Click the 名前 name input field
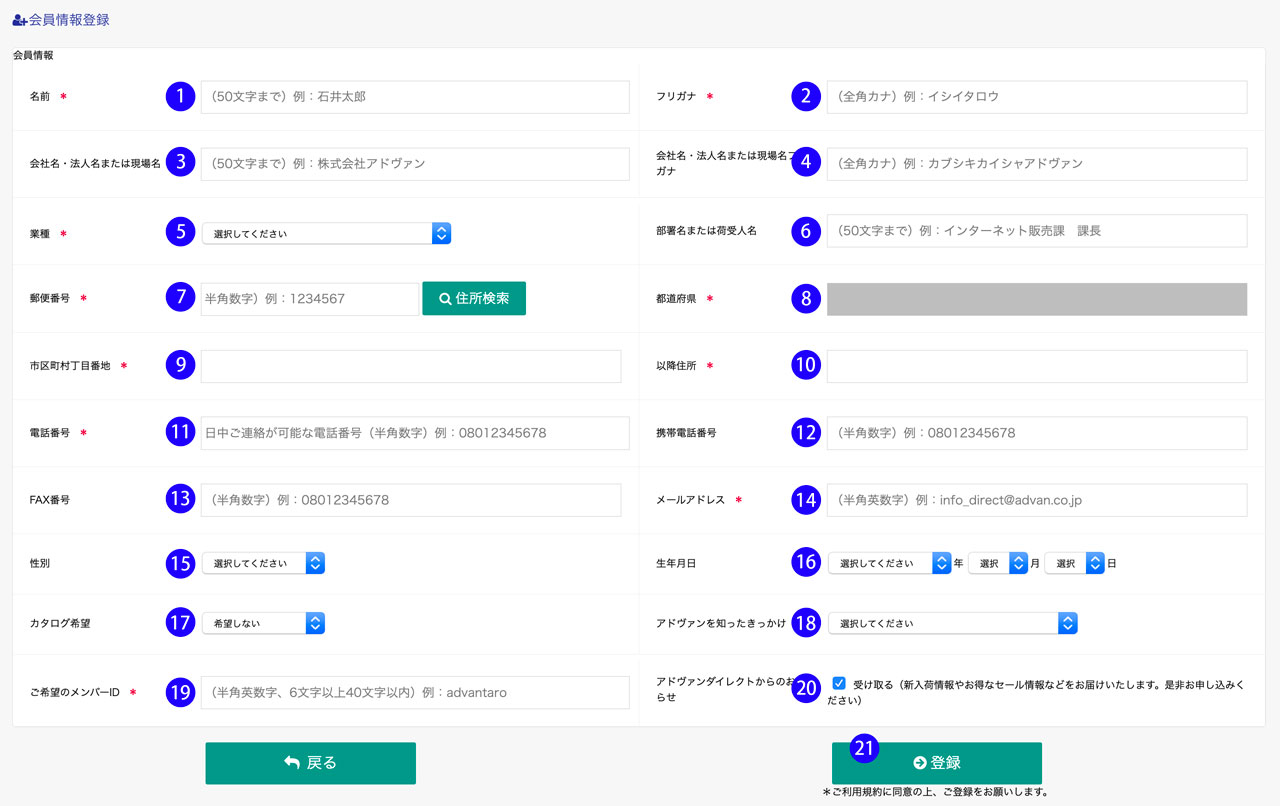1280x806 pixels. (x=415, y=97)
